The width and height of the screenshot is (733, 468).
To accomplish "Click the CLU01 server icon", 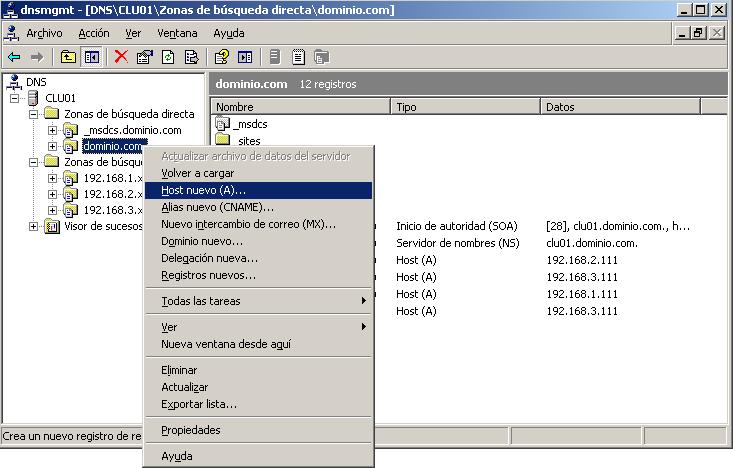I will click(33, 98).
